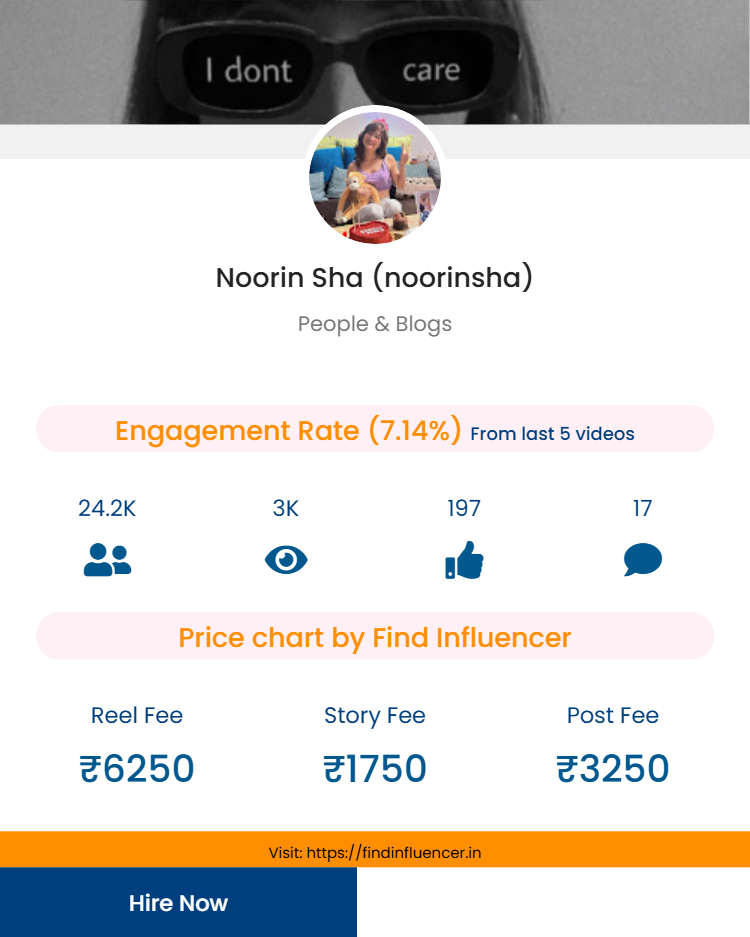Click the 197 likes count
Image resolution: width=750 pixels, height=937 pixels.
point(464,508)
